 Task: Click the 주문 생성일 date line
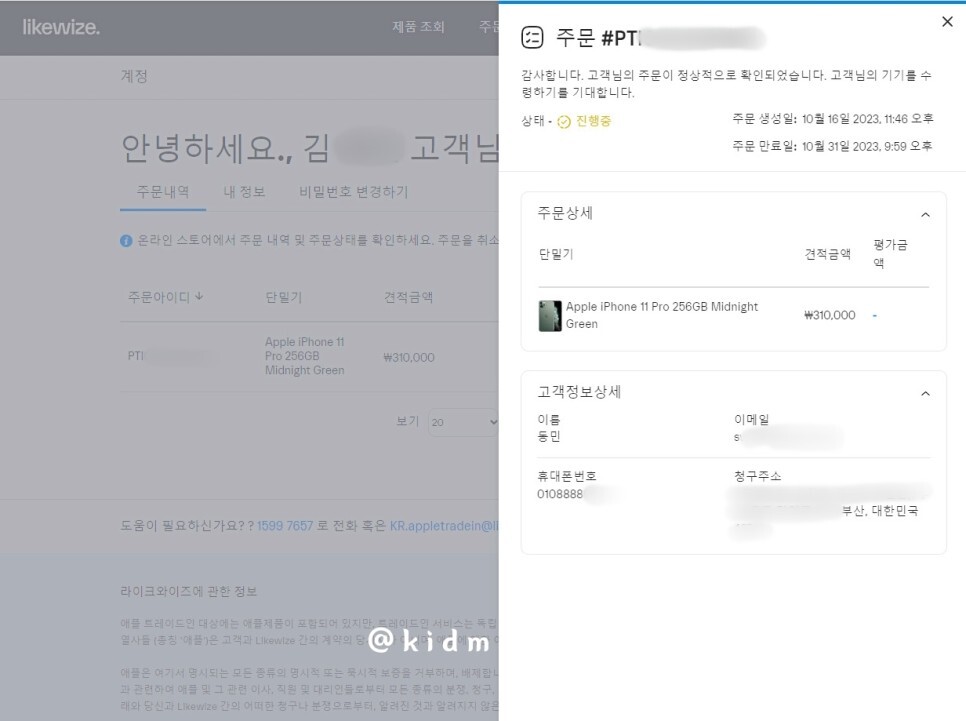pyautogui.click(x=833, y=119)
